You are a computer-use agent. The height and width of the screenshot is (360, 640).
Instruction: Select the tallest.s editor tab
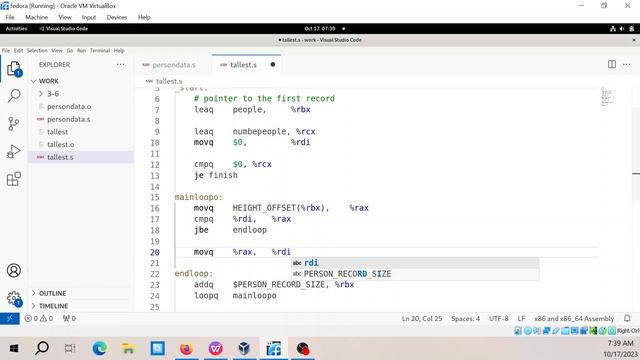247,64
